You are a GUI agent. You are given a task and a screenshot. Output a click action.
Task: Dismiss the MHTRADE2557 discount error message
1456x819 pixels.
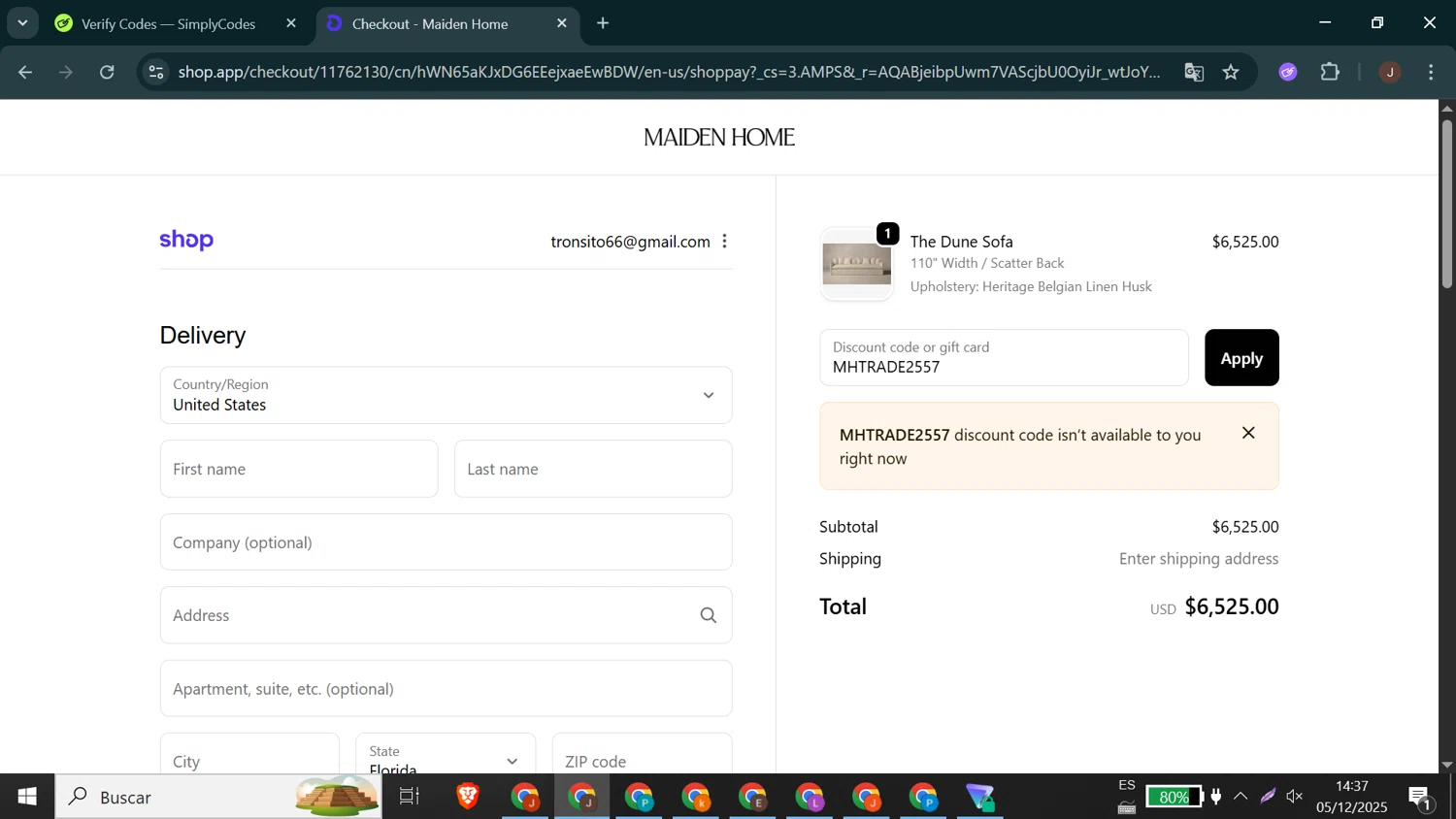coord(1248,433)
